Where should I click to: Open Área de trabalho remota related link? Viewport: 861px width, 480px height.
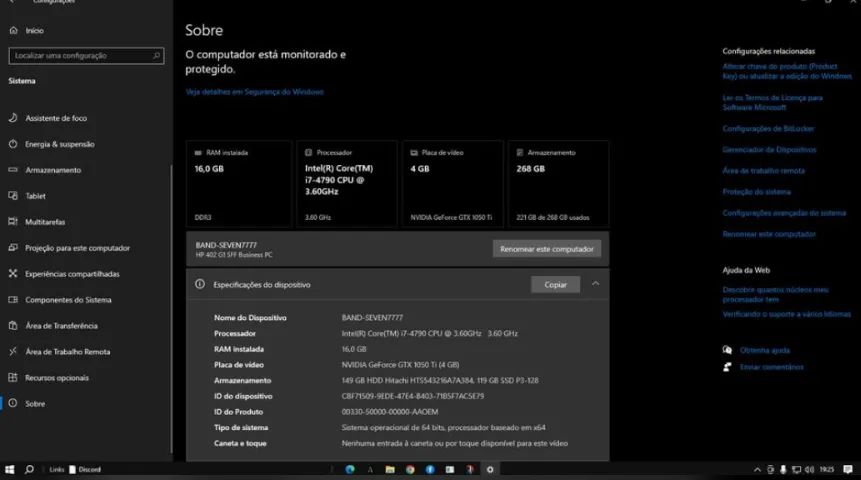(763, 171)
